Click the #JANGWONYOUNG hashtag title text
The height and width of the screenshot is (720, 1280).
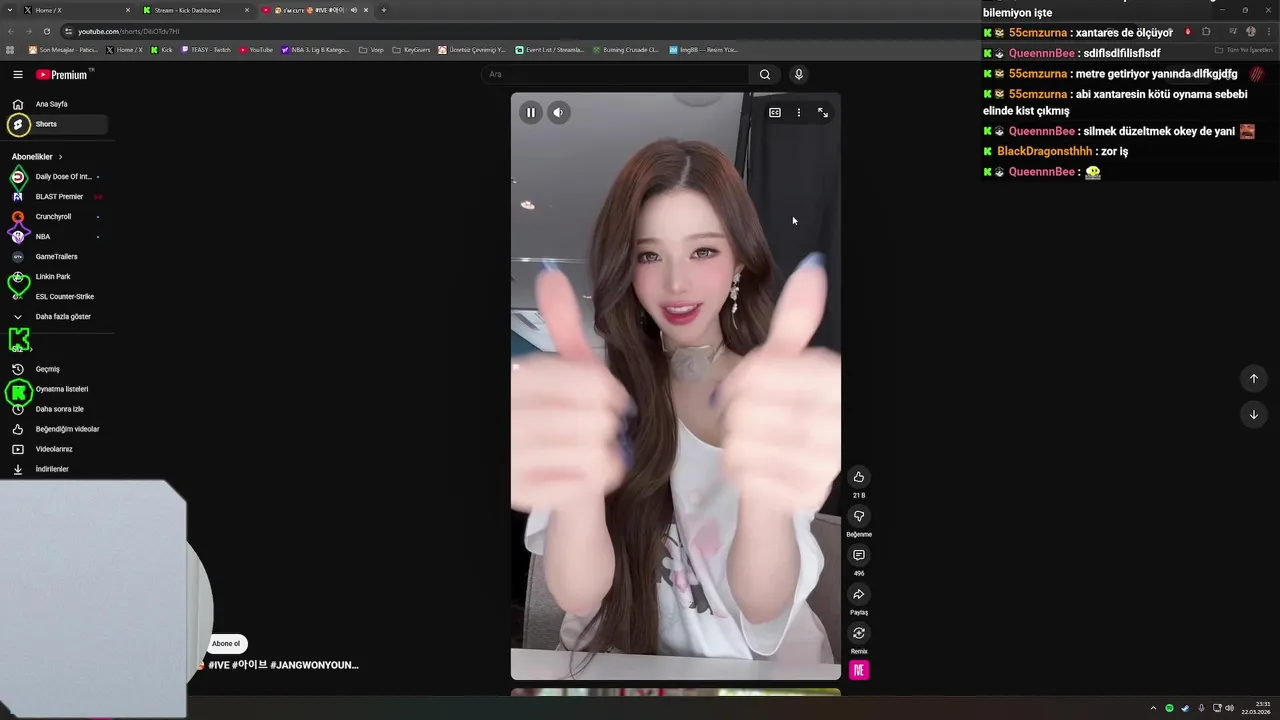313,665
